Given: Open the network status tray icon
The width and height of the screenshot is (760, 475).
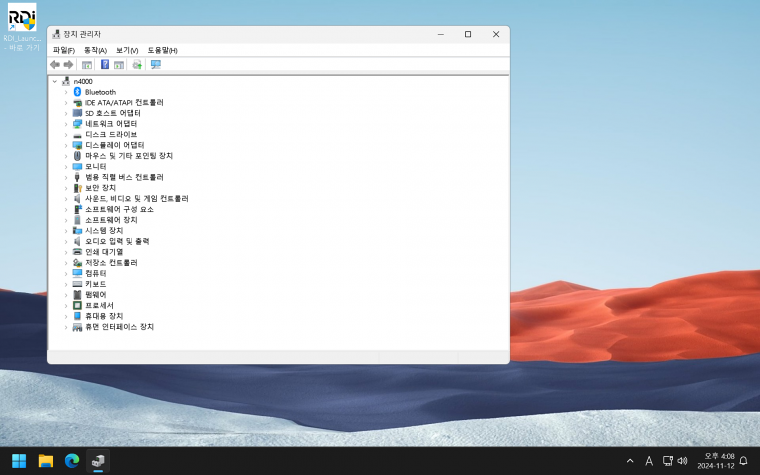Looking at the screenshot, I should pyautogui.click(x=667, y=461).
